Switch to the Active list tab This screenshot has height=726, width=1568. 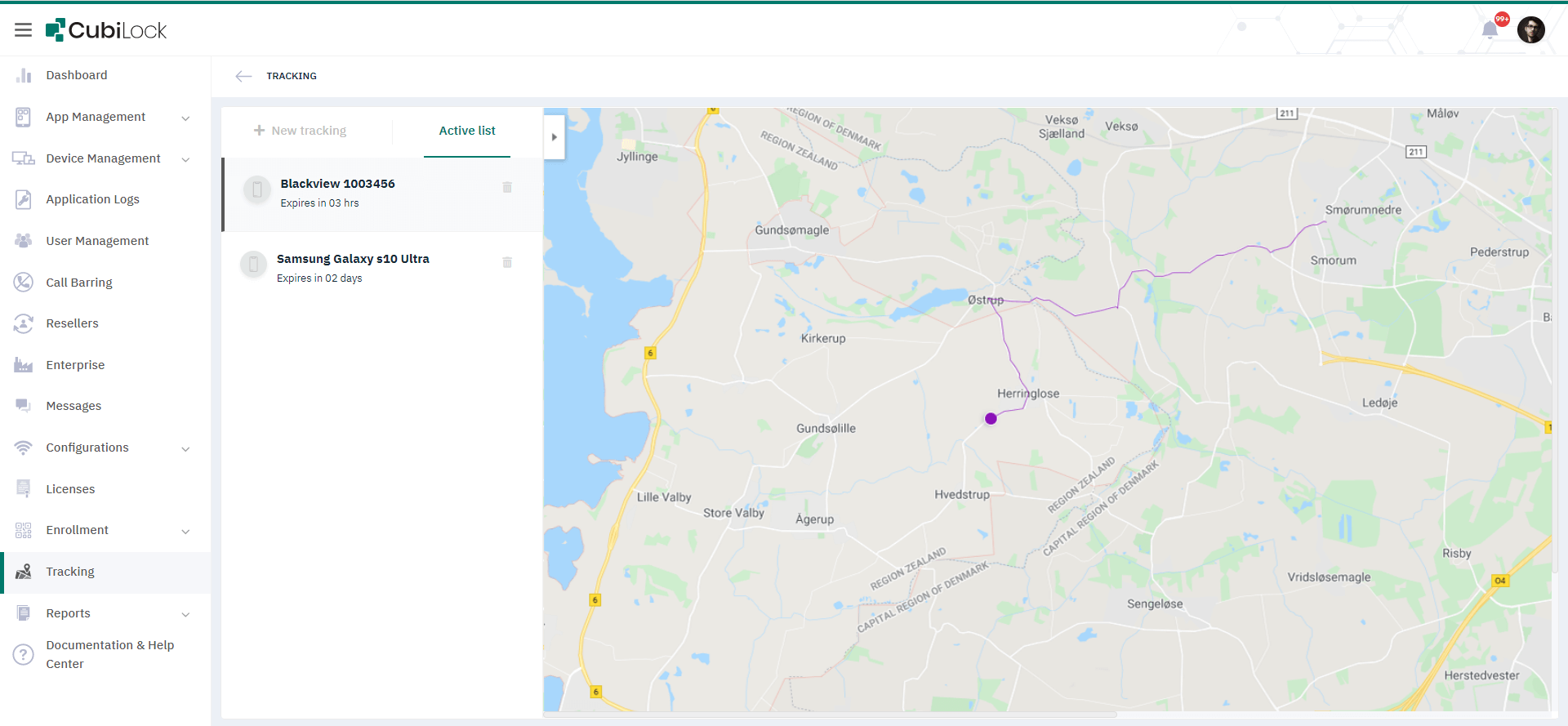point(467,131)
